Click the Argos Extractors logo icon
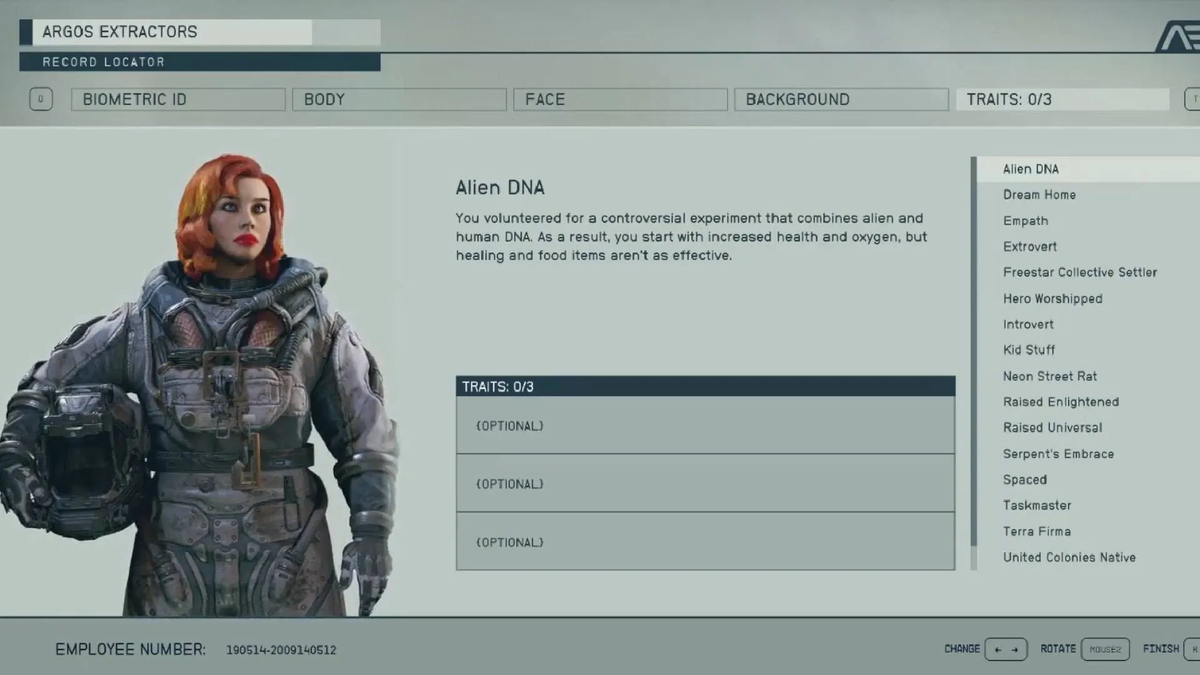This screenshot has height=675, width=1200. point(1178,35)
